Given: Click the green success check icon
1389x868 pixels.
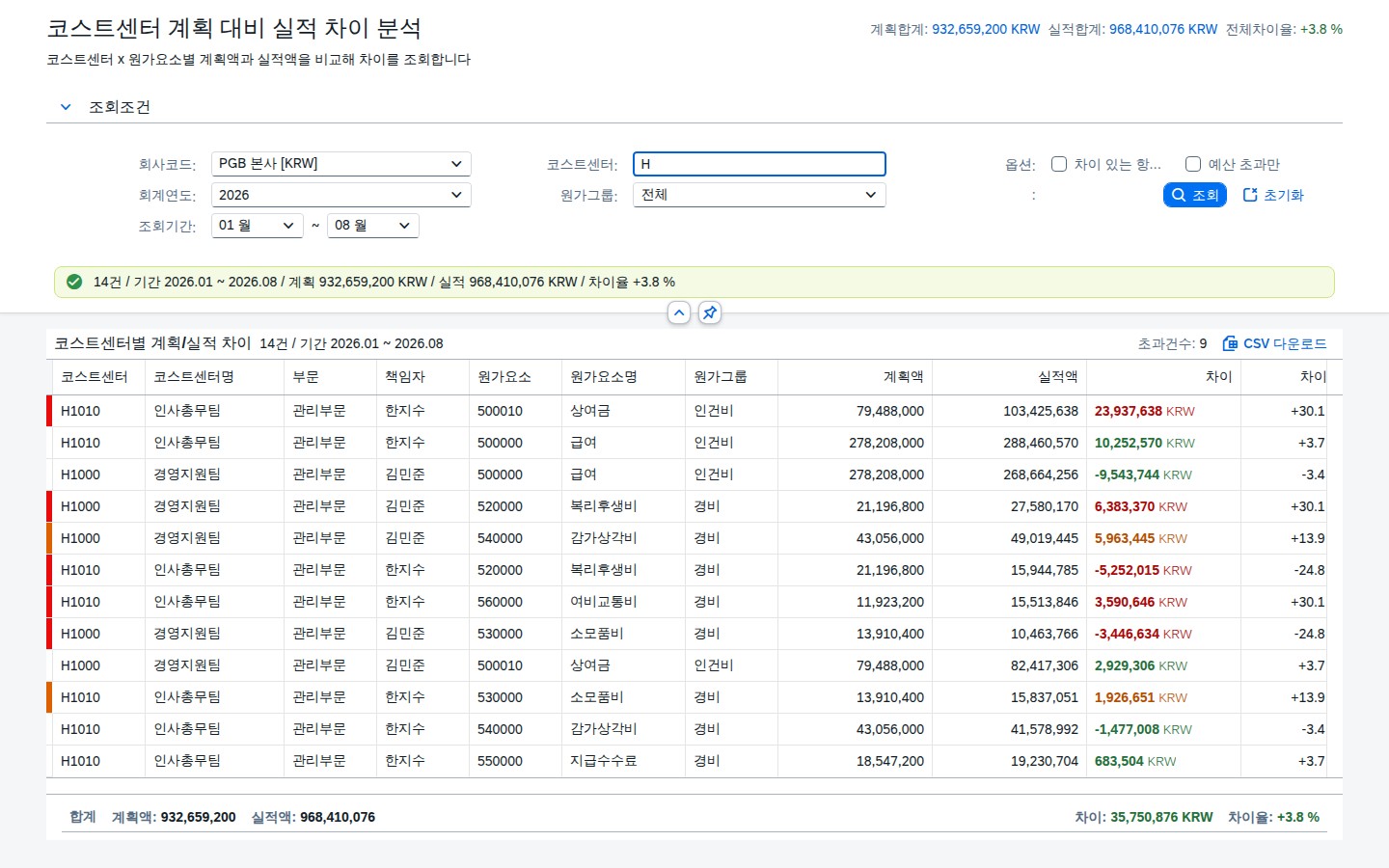Looking at the screenshot, I should (x=74, y=282).
